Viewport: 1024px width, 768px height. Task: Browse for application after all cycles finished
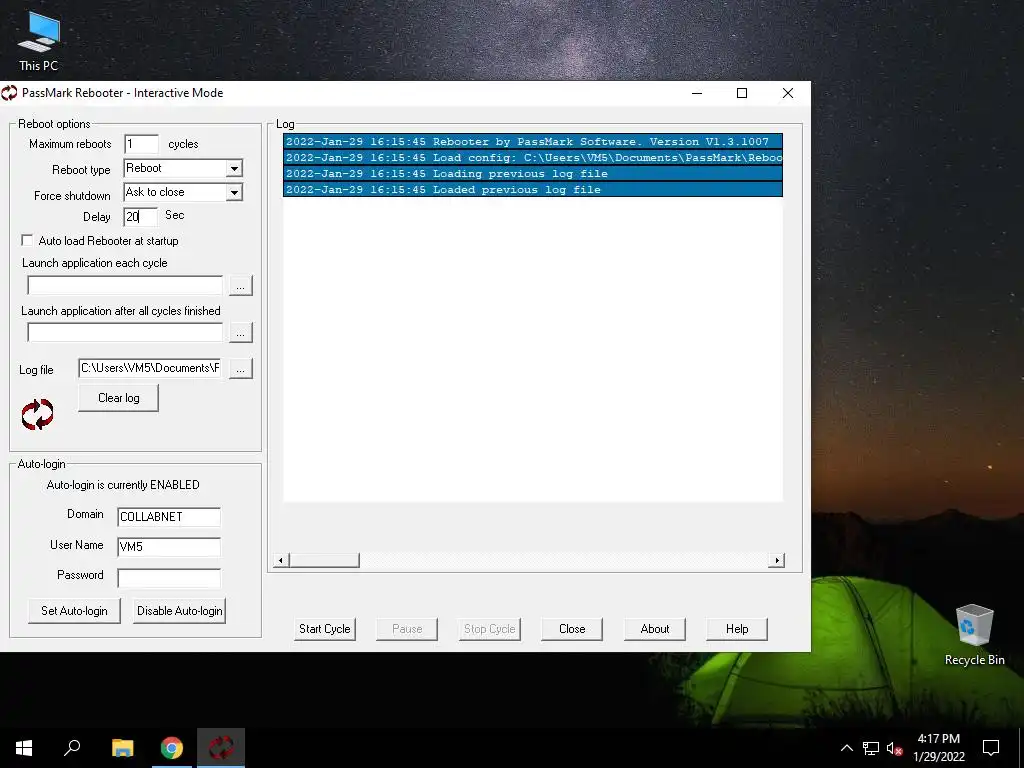click(x=240, y=332)
